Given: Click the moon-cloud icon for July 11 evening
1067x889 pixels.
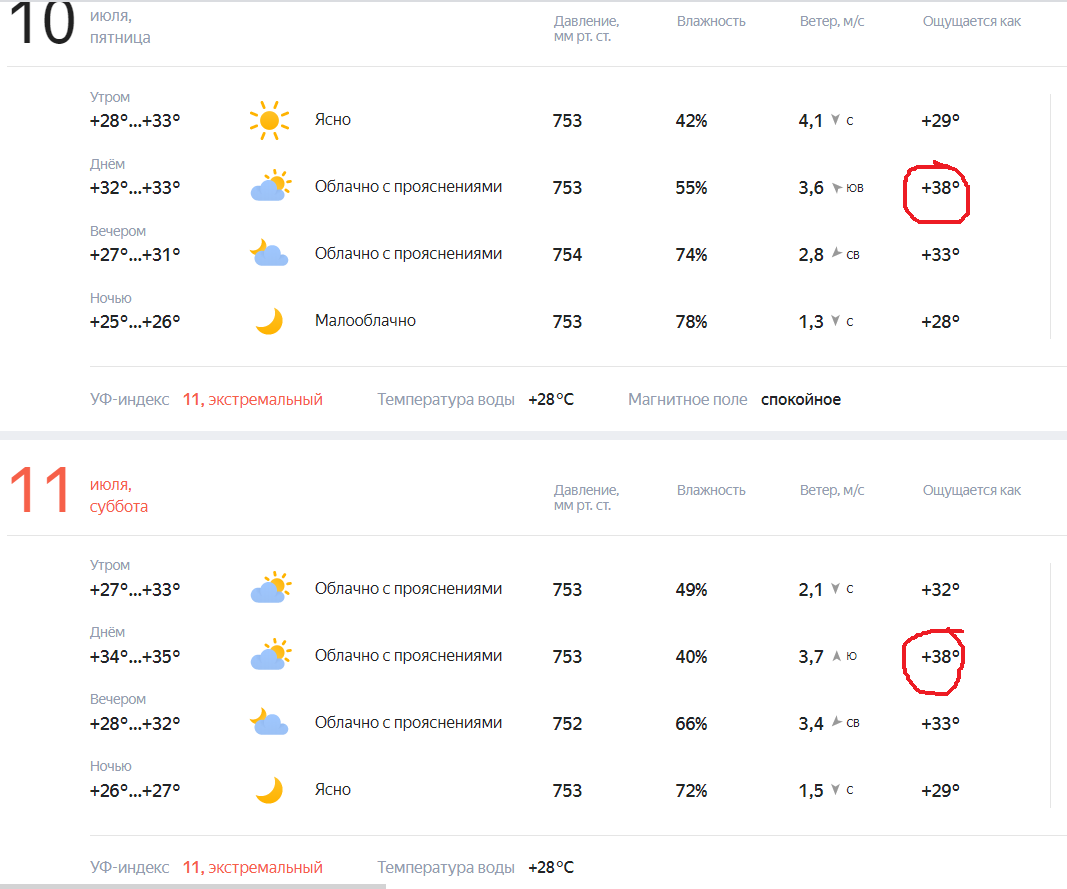Looking at the screenshot, I should 269,721.
